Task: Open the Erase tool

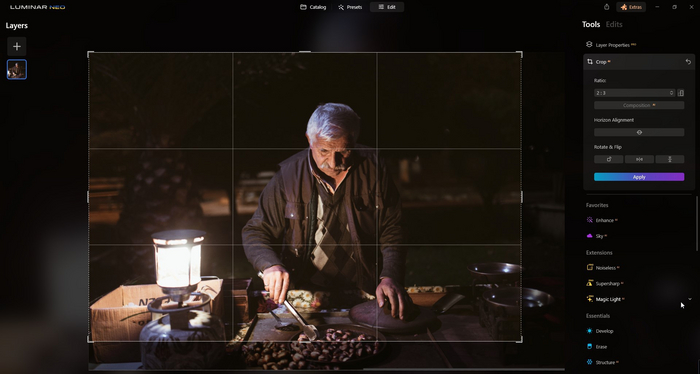Action: click(597, 346)
